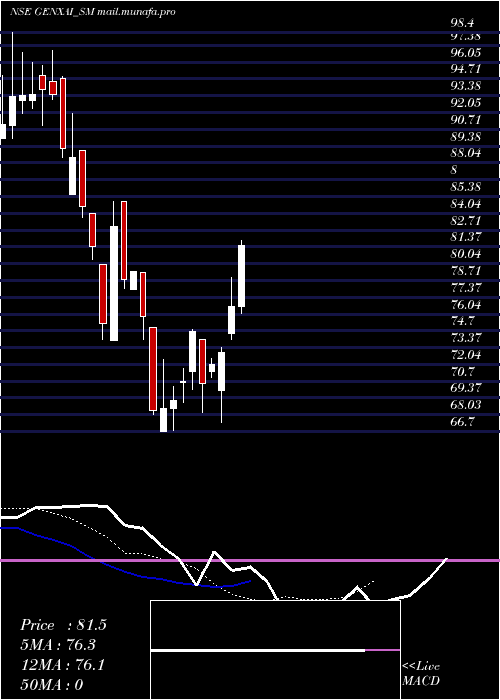Click the 96.05 price axis label
The height and width of the screenshot is (700, 500).
(466, 53)
